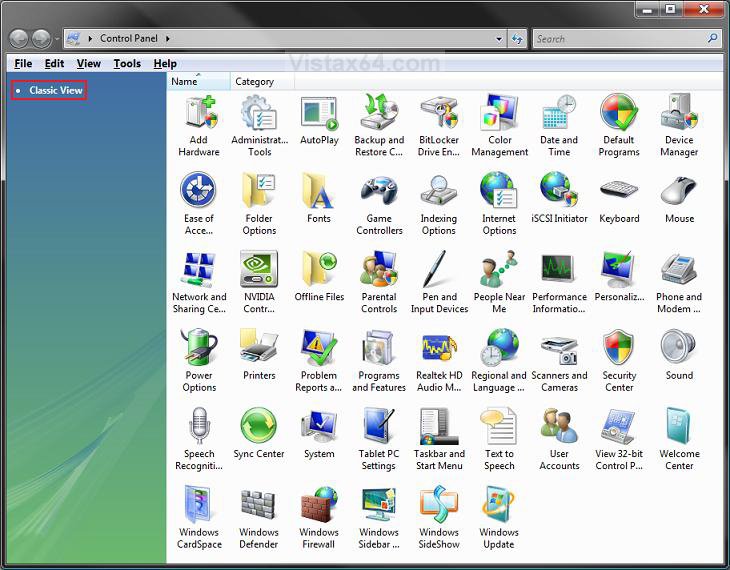Image resolution: width=730 pixels, height=570 pixels.
Task: Open the View menu
Action: (x=88, y=63)
